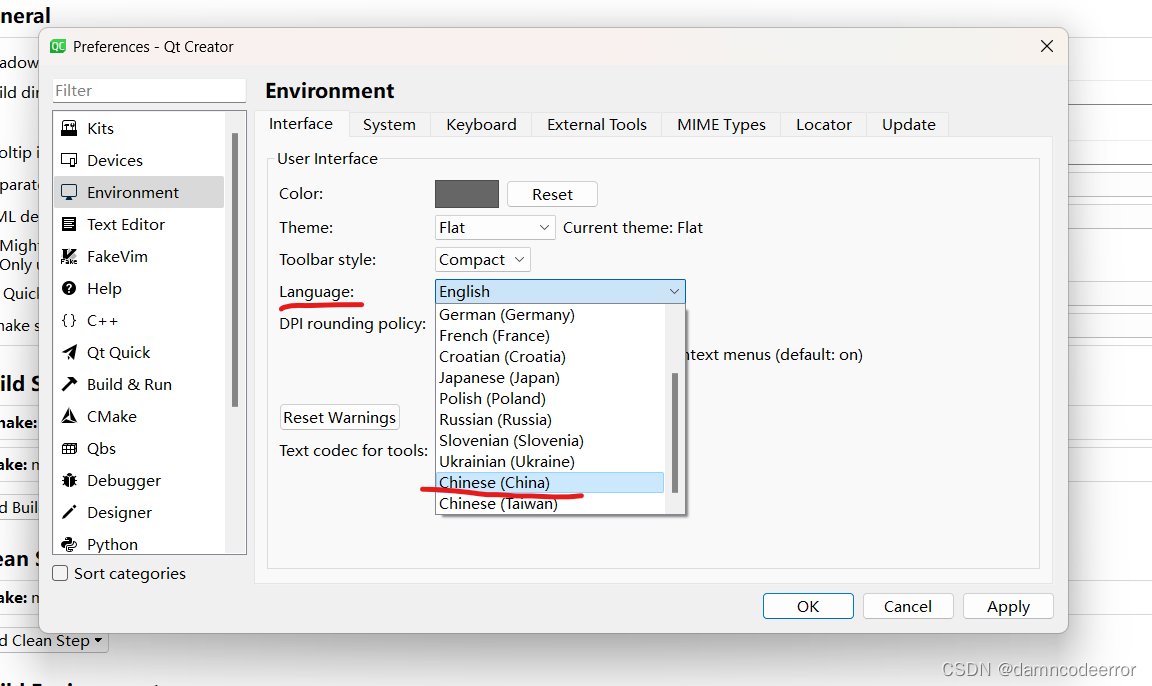Select the FakeVim icon

coord(69,256)
